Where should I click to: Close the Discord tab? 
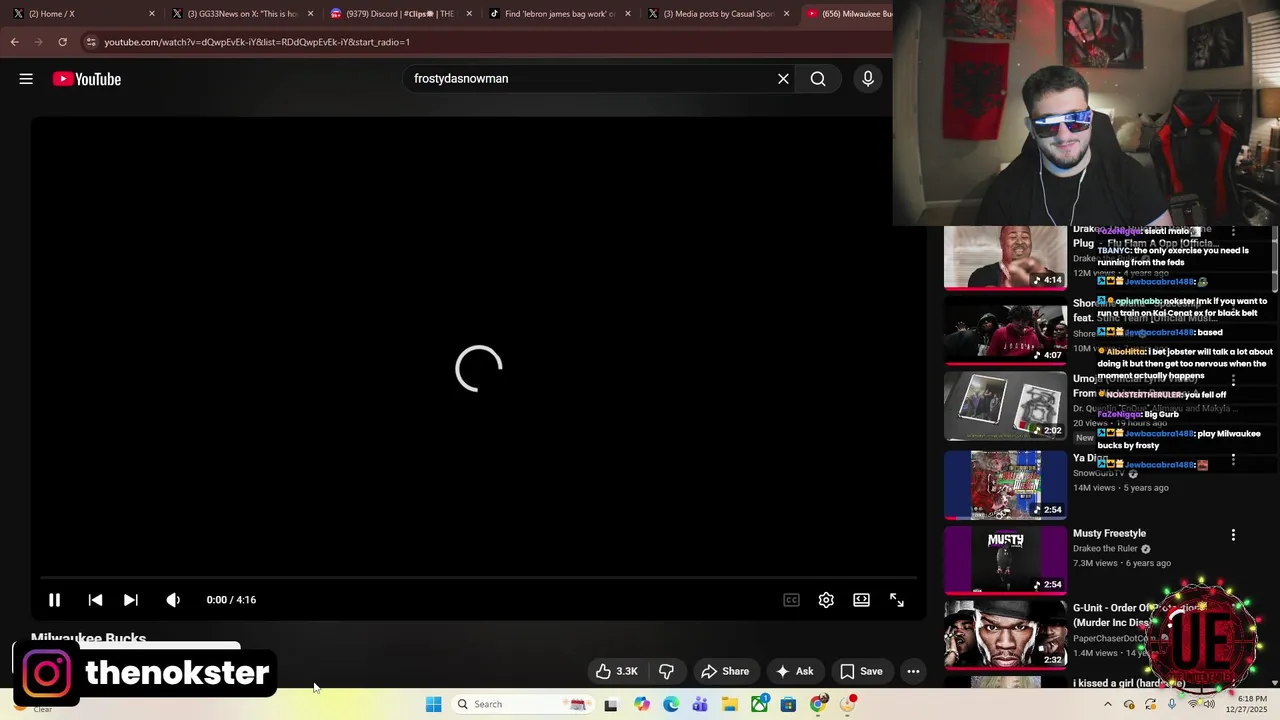pos(469,14)
